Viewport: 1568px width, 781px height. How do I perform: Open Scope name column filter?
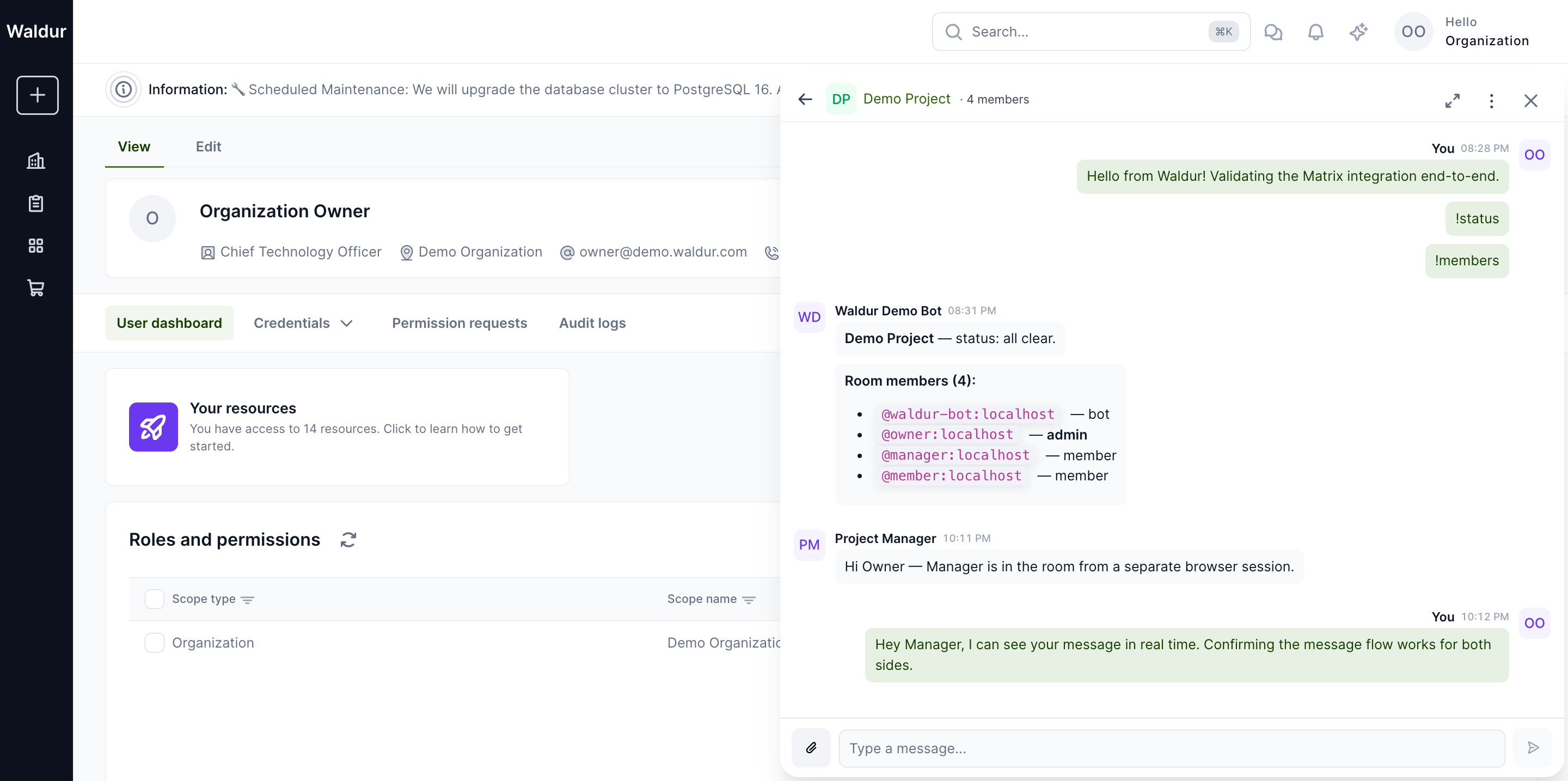[x=749, y=600]
